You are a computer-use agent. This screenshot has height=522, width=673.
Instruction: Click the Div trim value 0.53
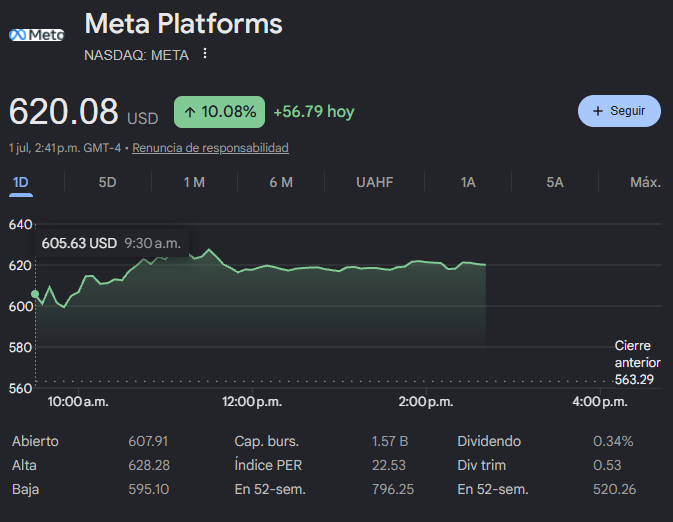coord(607,465)
